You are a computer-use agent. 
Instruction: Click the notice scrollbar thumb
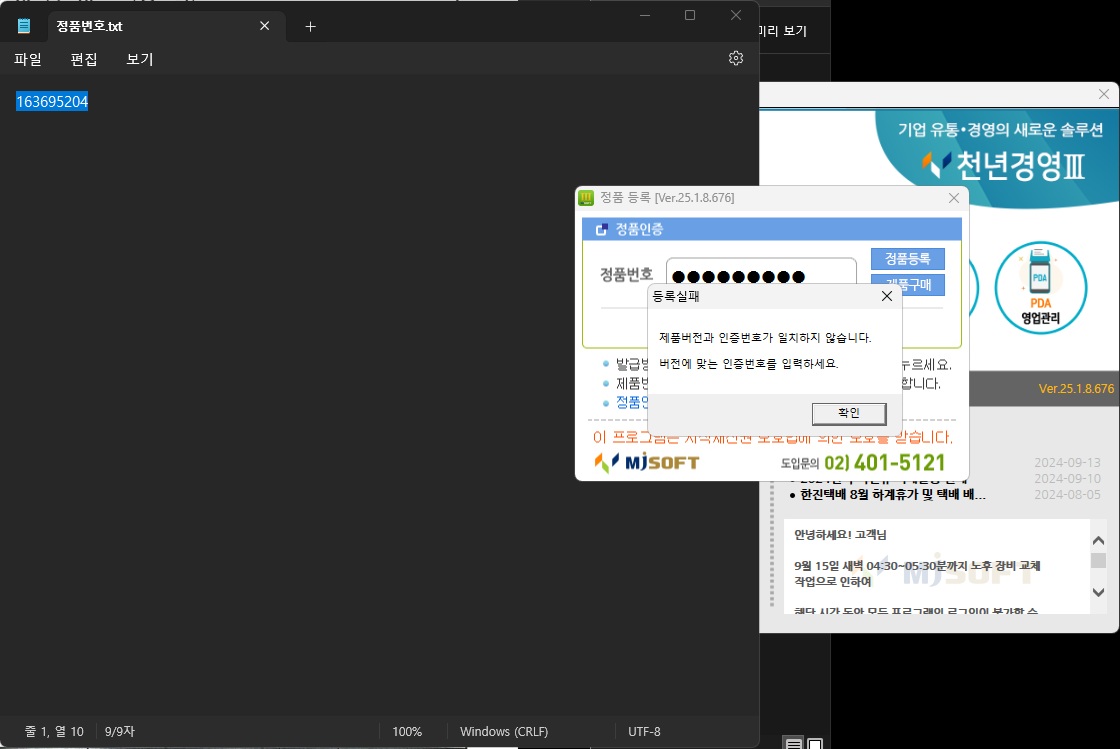point(1099,561)
